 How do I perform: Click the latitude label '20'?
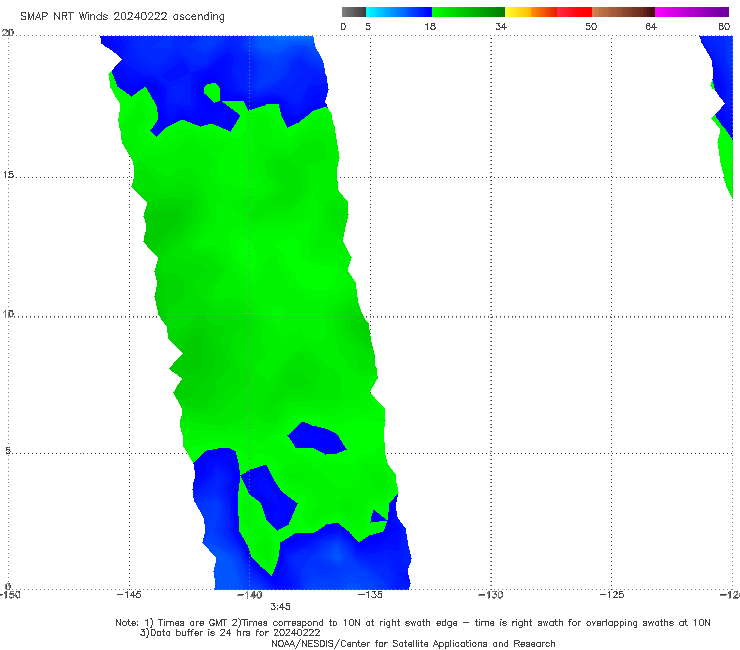(x=8, y=33)
